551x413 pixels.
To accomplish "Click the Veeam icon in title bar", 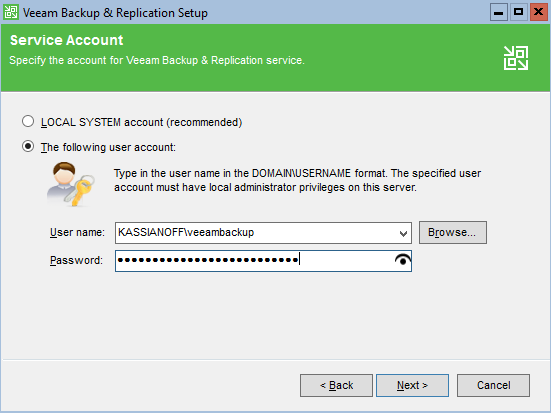I will click(x=11, y=12).
